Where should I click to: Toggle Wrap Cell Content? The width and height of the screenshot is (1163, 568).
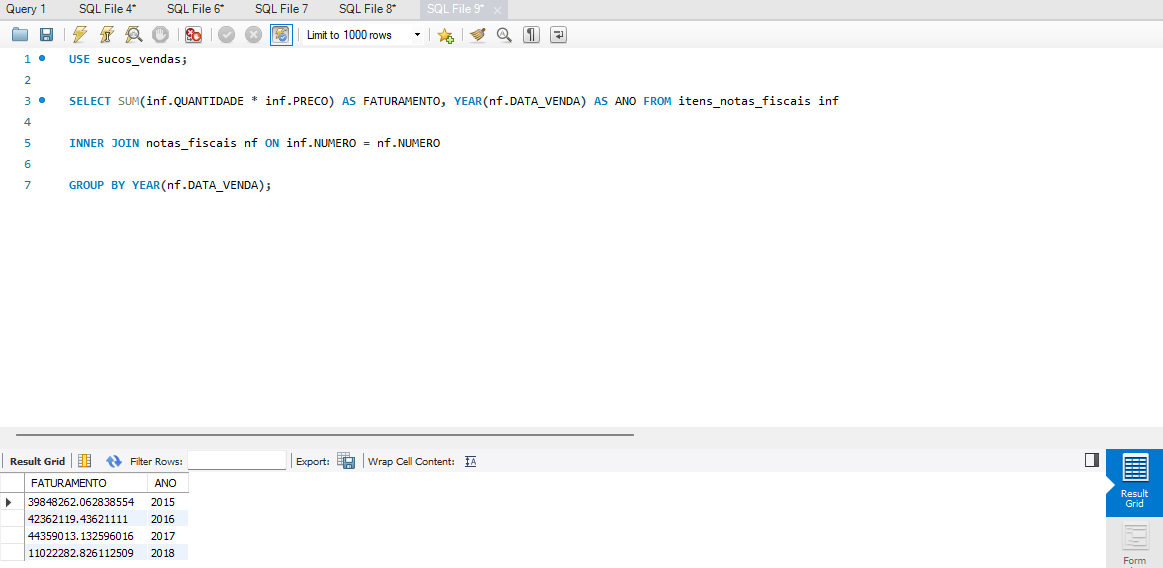click(470, 461)
